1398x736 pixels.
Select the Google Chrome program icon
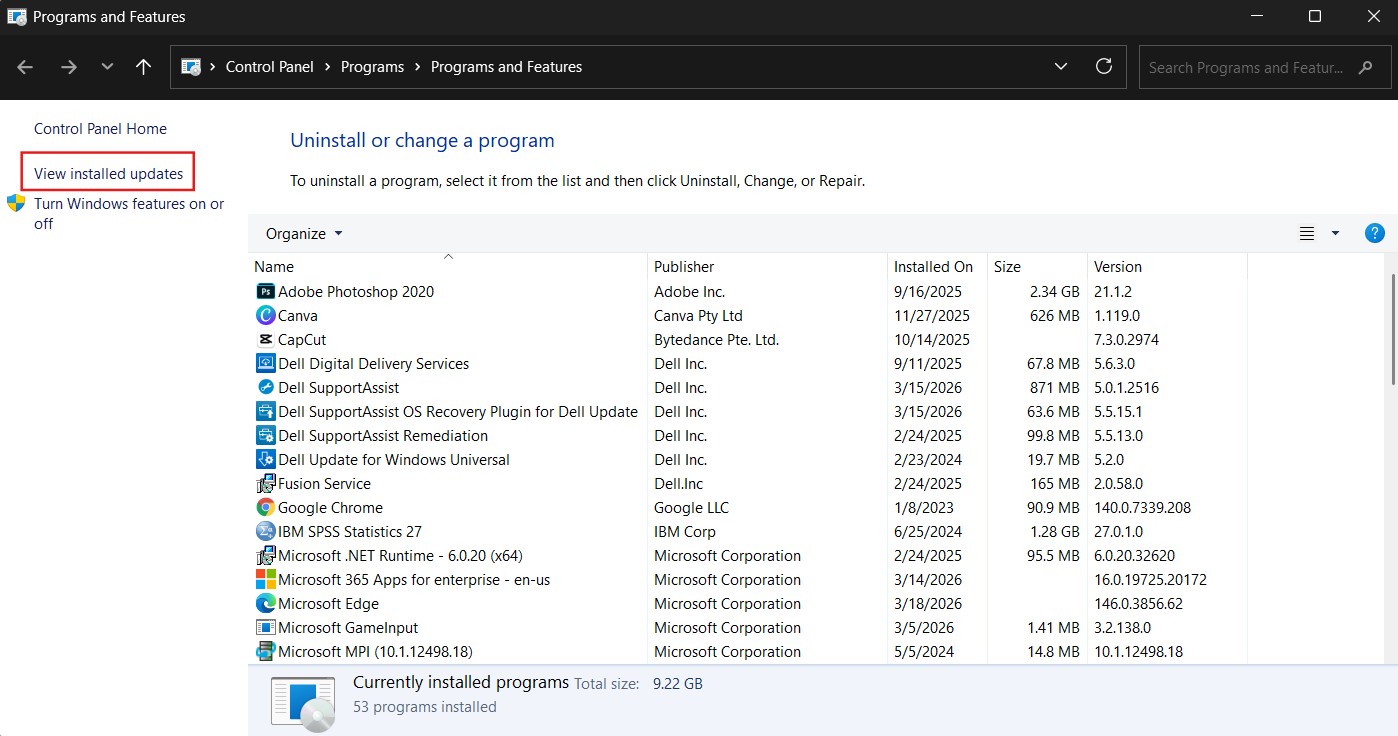(265, 508)
